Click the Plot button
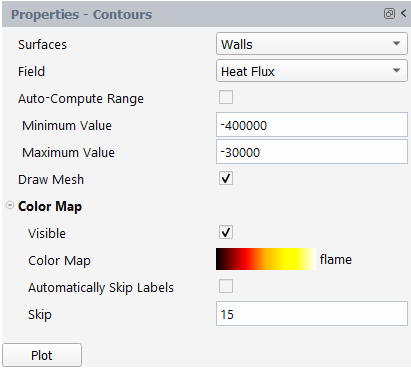The image size is (411, 369). click(x=42, y=355)
